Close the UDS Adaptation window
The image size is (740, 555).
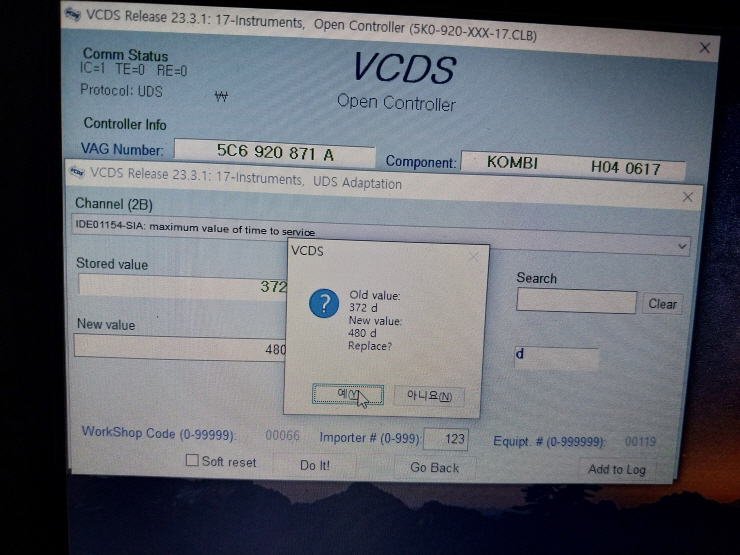pos(688,197)
